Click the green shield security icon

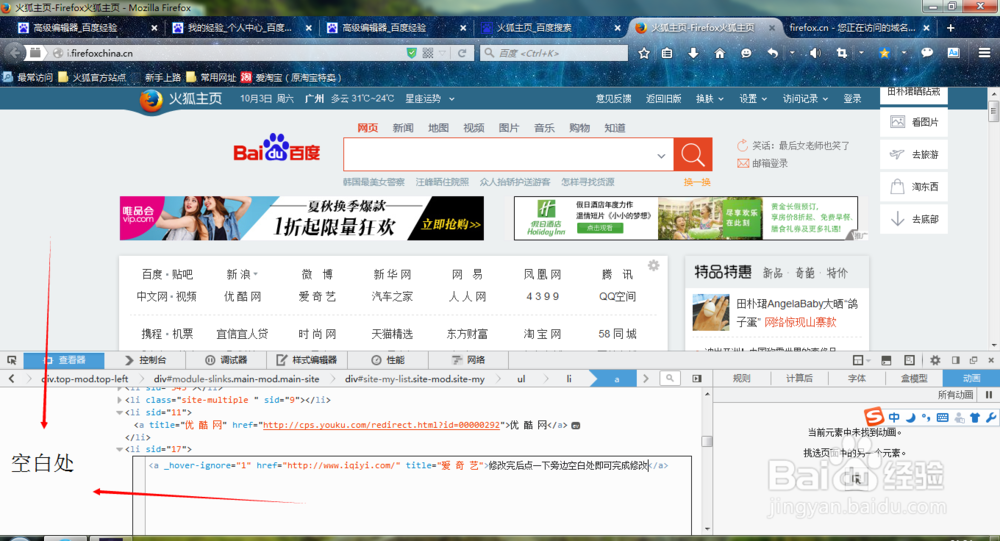[x=411, y=53]
